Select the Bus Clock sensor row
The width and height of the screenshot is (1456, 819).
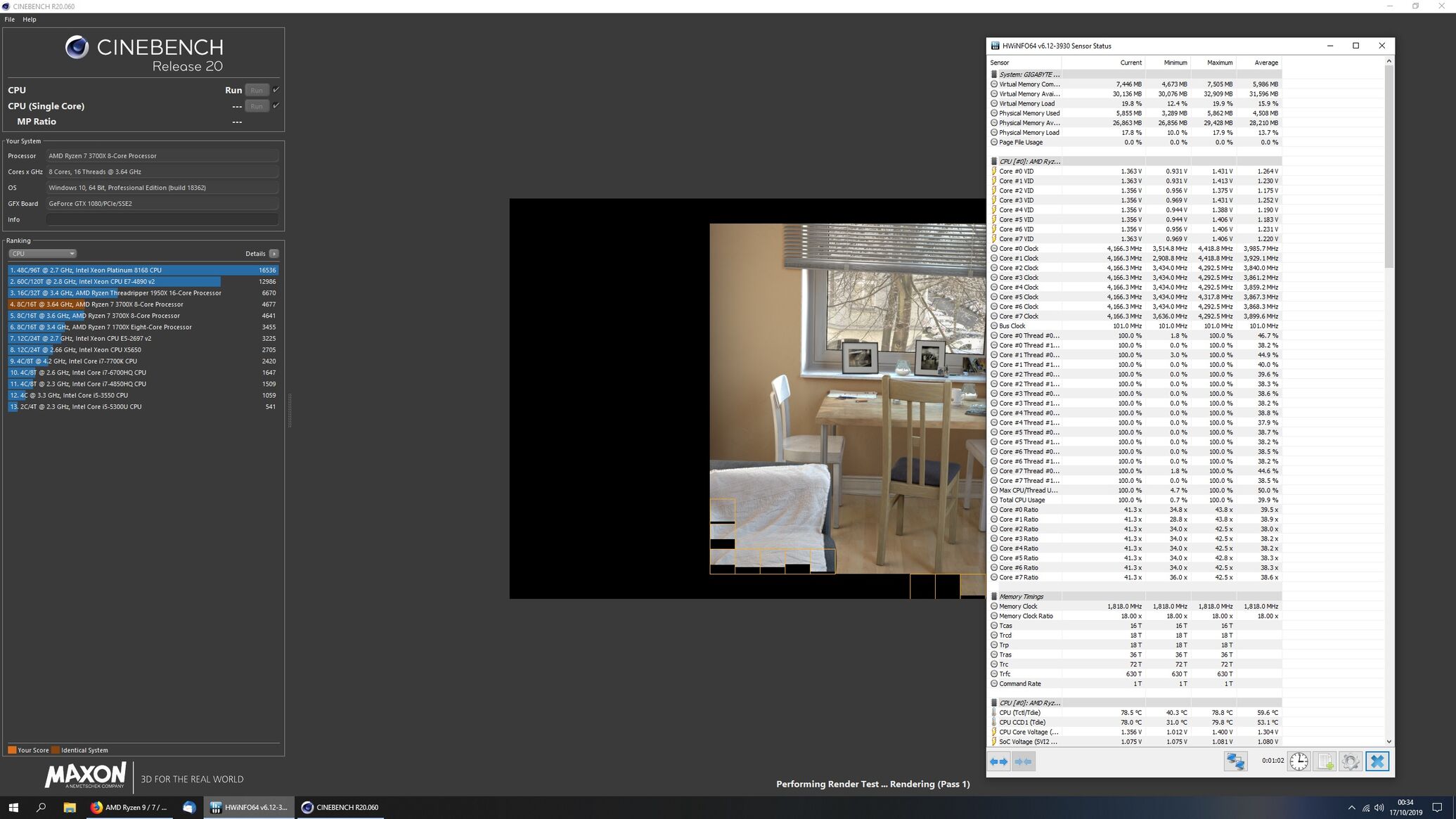1134,325
